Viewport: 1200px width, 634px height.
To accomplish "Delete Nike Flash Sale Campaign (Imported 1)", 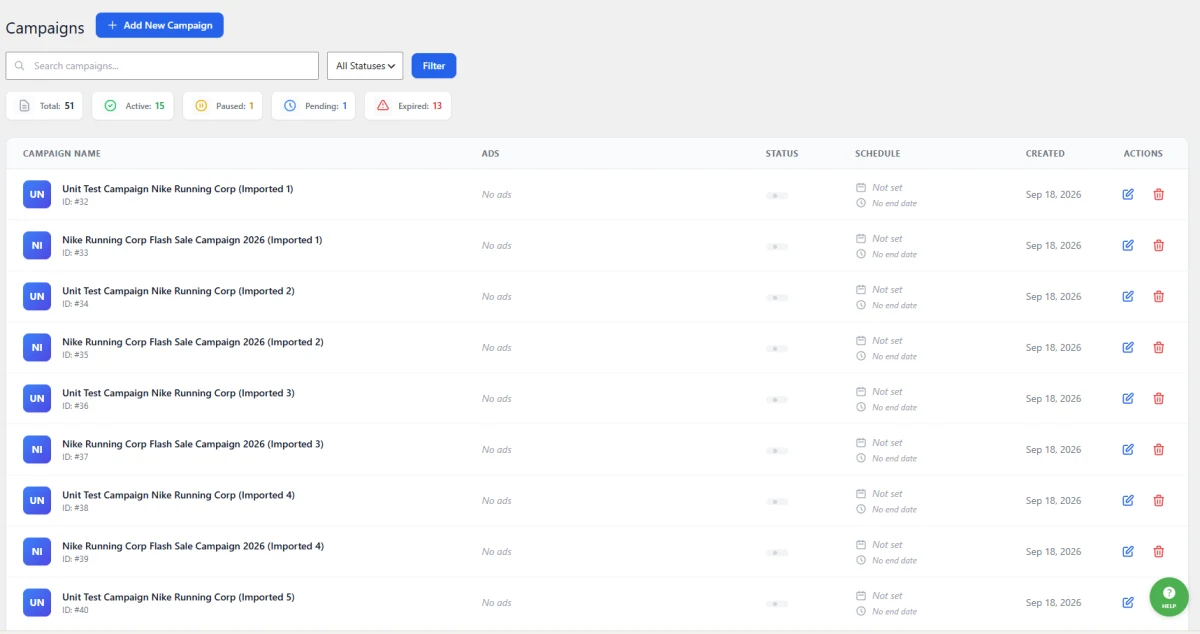I will click(1159, 245).
